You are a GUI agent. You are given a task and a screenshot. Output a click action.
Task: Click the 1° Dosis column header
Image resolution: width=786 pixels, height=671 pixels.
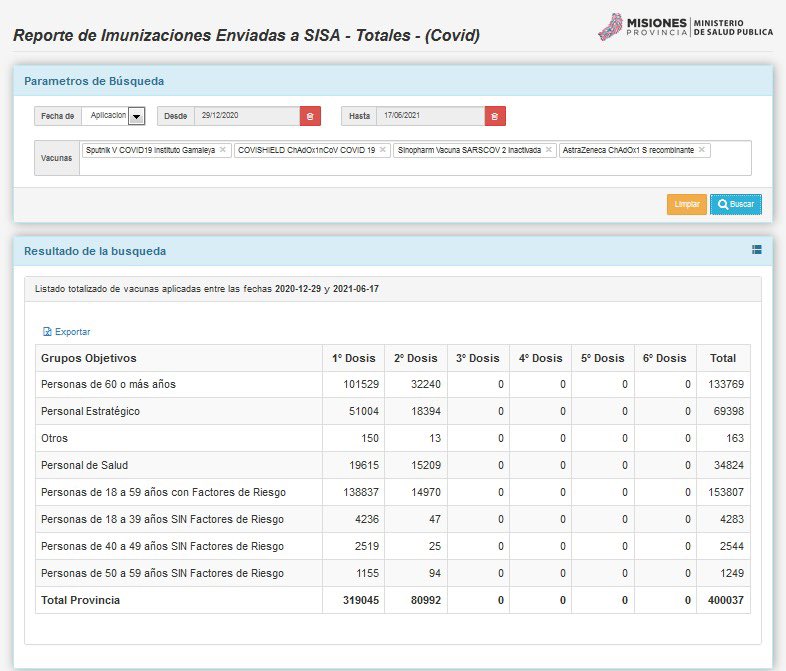tap(354, 358)
